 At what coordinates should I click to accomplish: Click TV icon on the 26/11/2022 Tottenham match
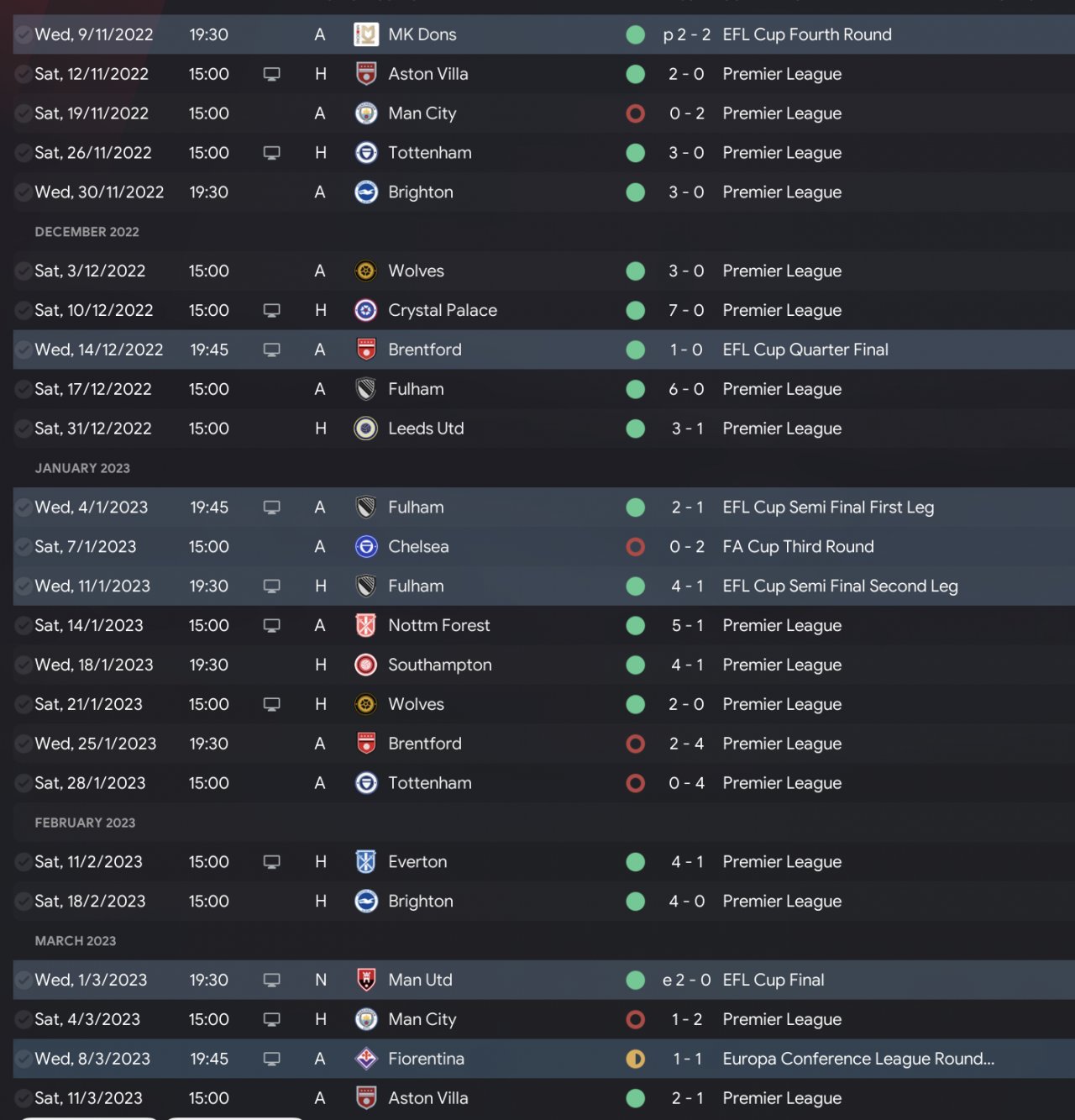pos(271,153)
